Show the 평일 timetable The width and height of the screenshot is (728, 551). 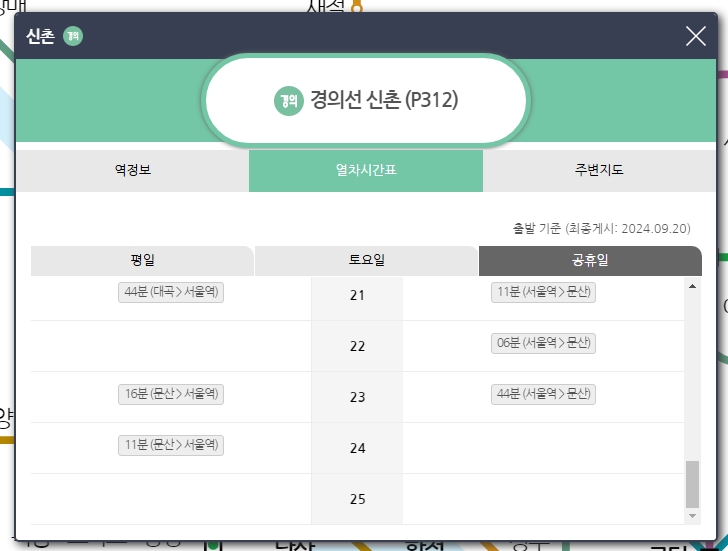[x=142, y=260]
